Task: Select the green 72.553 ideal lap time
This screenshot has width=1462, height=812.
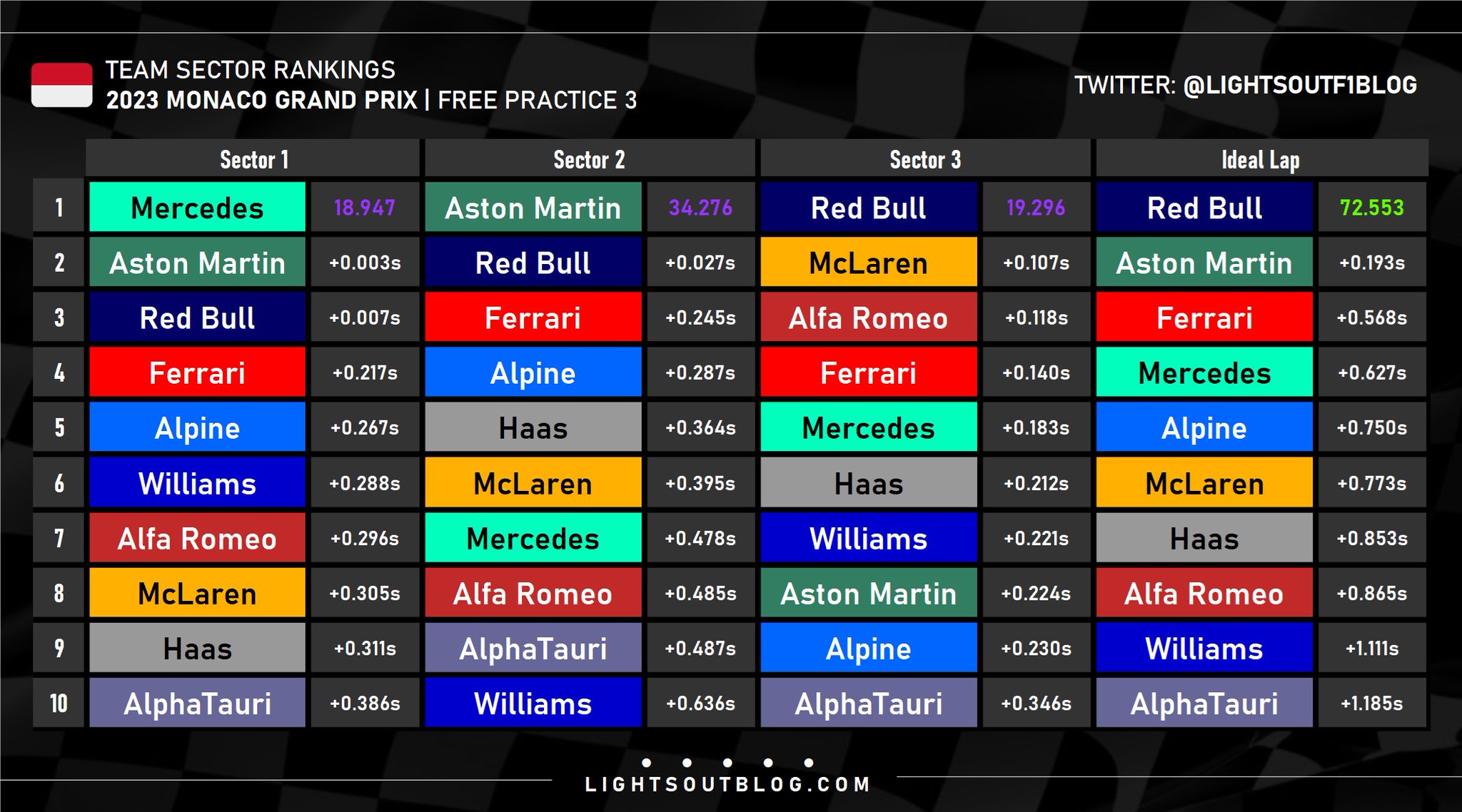Action: click(x=1372, y=207)
